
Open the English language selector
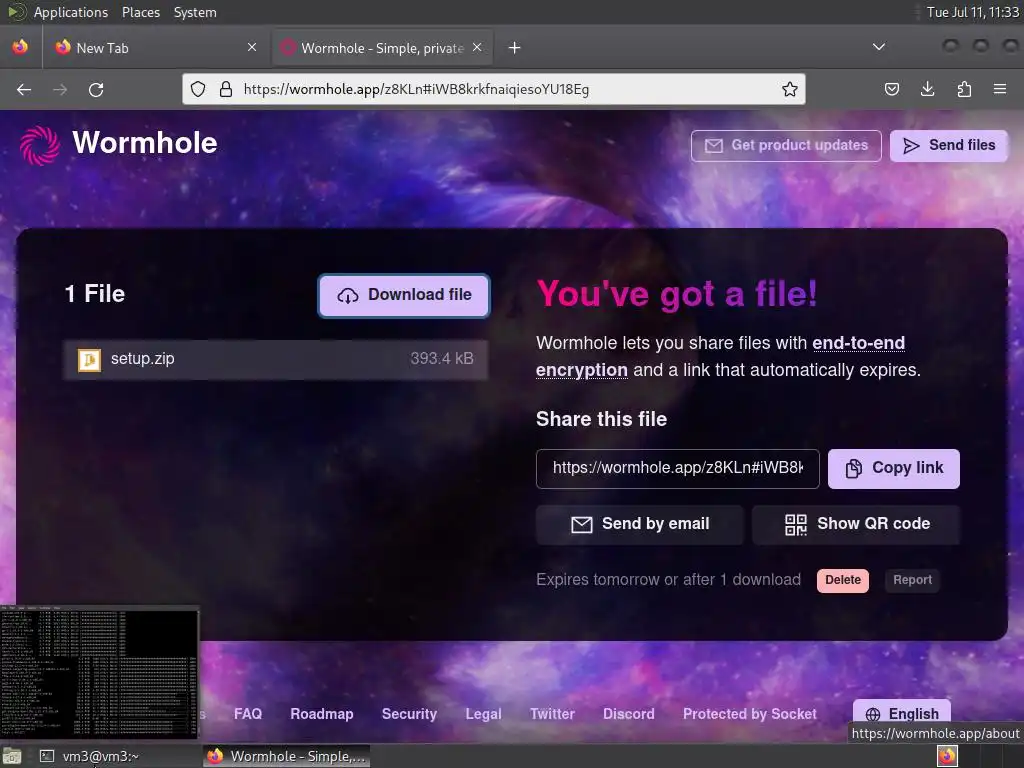point(901,713)
